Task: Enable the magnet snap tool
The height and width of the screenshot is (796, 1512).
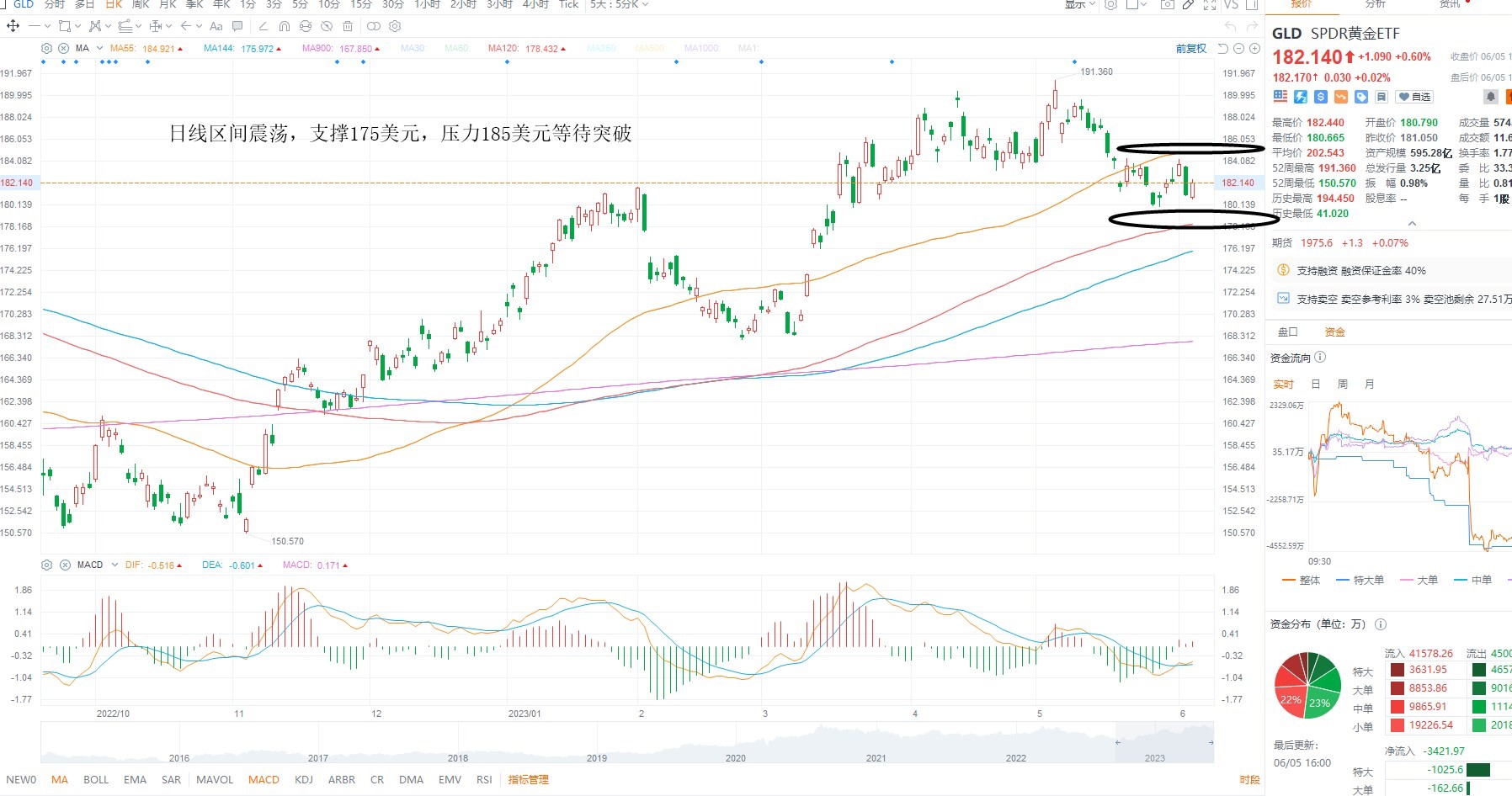Action: pyautogui.click(x=284, y=26)
